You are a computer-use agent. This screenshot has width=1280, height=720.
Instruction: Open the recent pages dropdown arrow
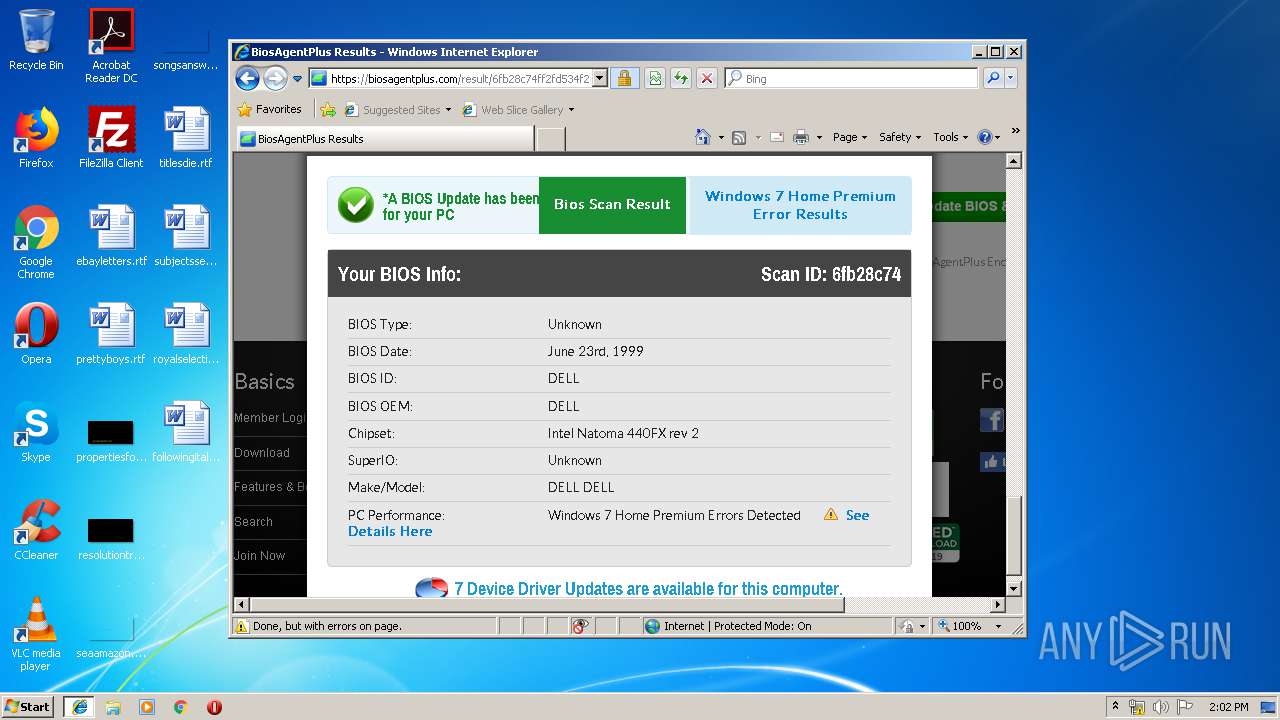[x=297, y=79]
